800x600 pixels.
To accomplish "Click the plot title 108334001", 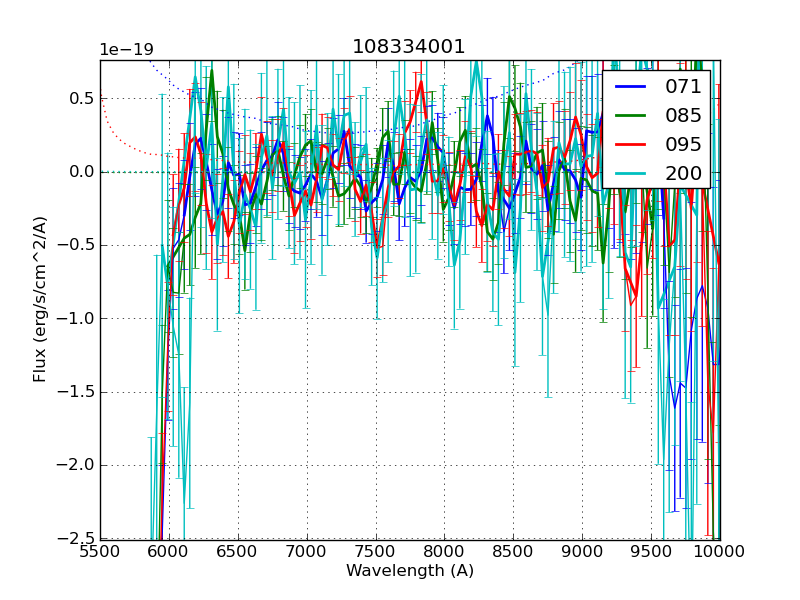I will [409, 47].
